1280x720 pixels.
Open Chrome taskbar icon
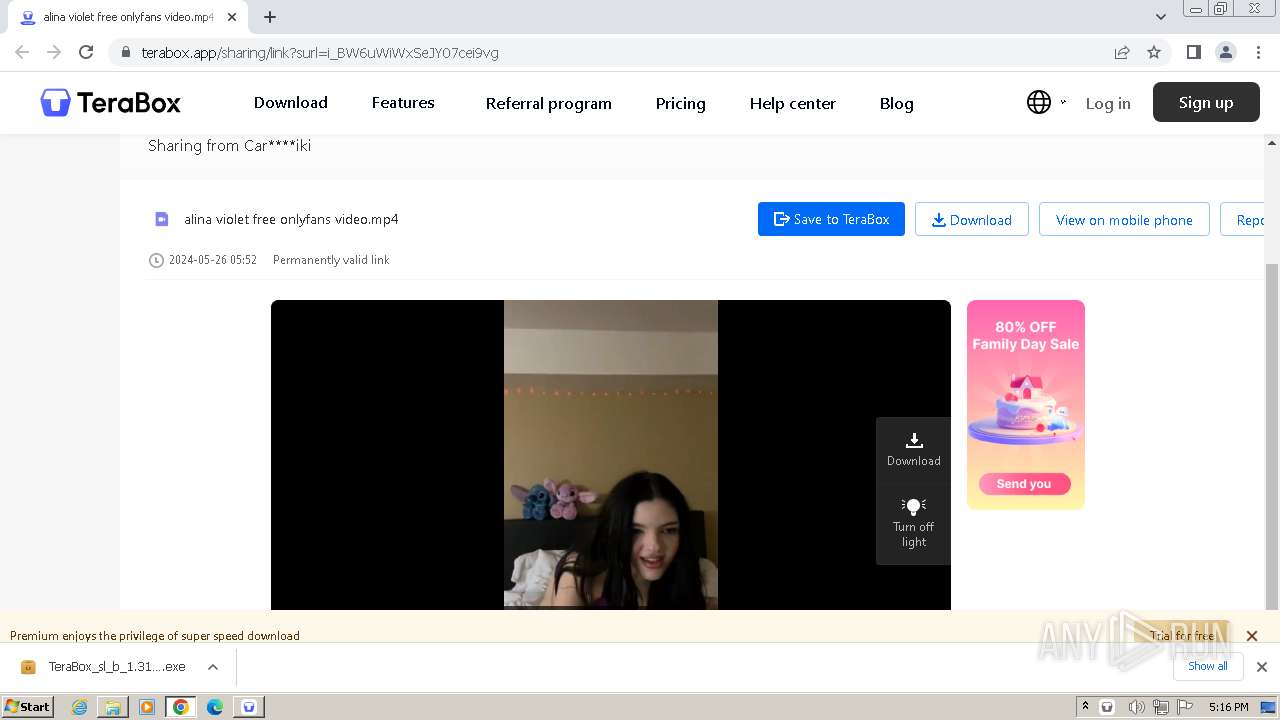[181, 707]
